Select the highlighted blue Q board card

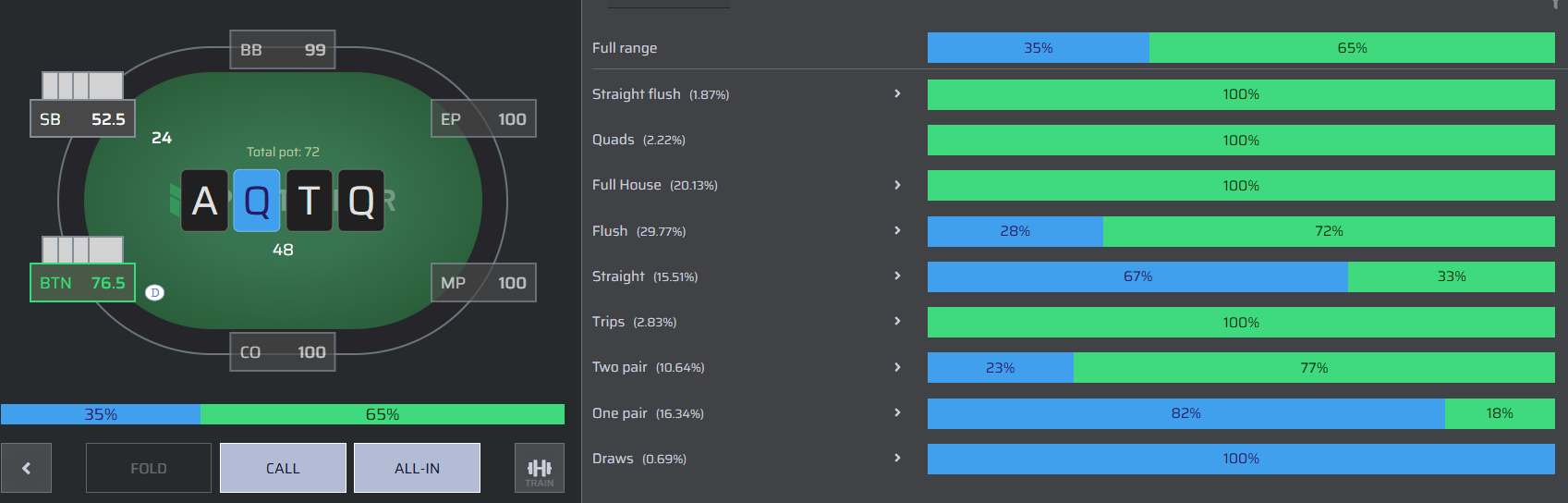[257, 201]
